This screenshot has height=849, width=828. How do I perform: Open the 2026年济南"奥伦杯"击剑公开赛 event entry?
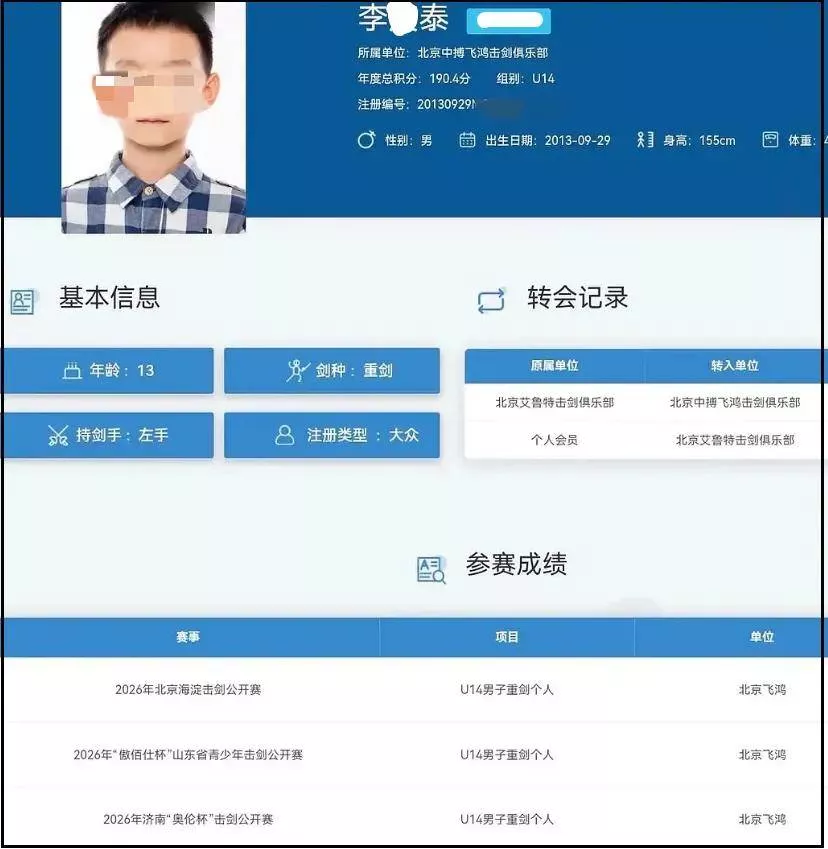point(188,819)
